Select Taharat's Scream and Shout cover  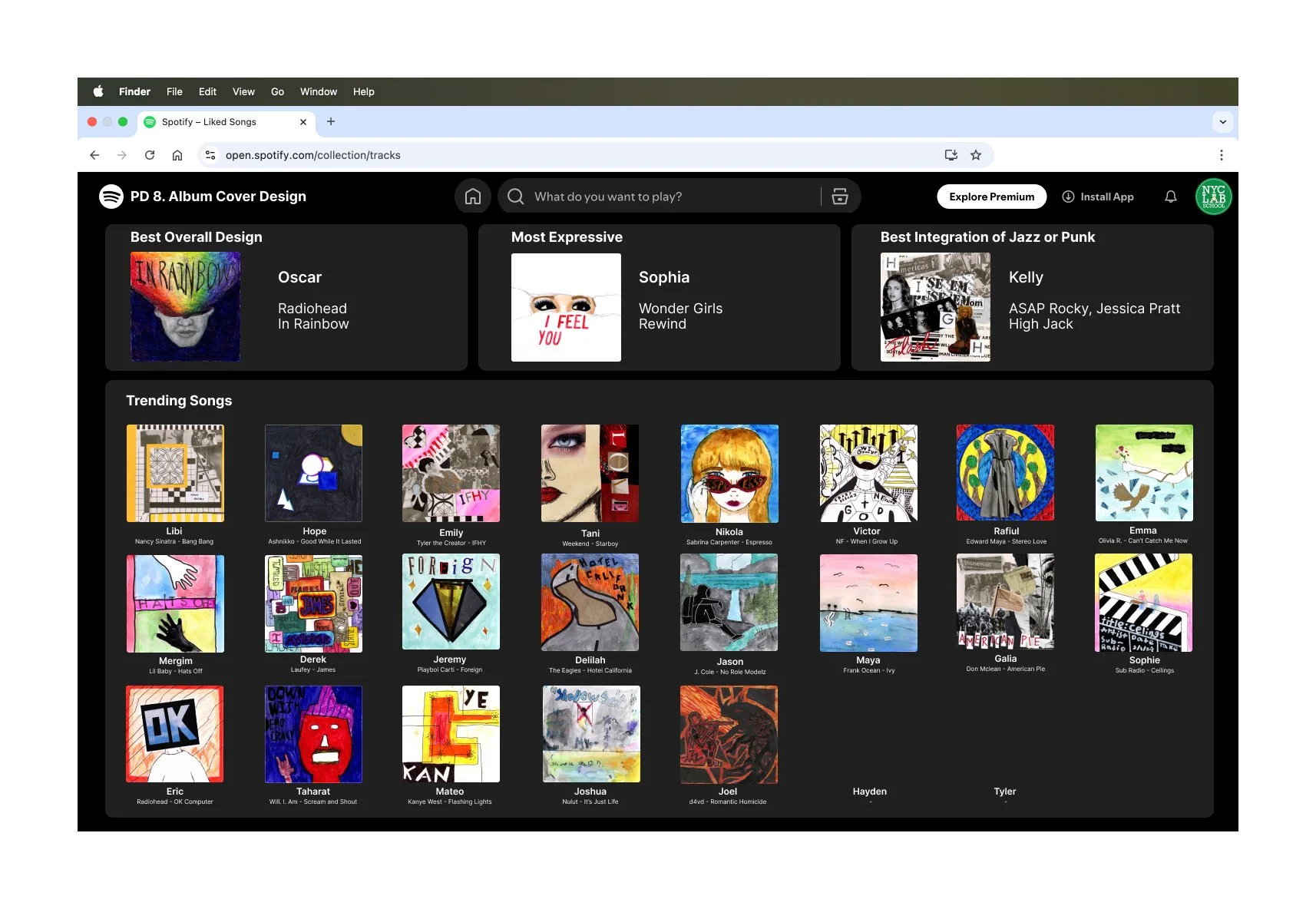pyautogui.click(x=313, y=734)
